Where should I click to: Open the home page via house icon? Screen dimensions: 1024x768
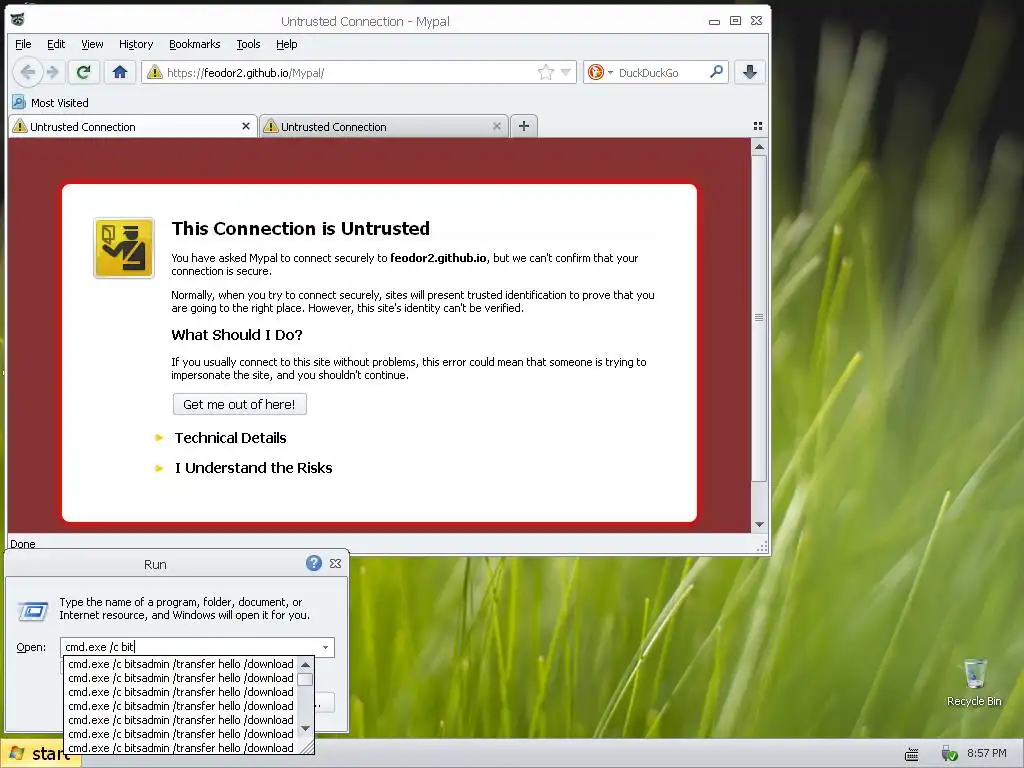(x=120, y=72)
